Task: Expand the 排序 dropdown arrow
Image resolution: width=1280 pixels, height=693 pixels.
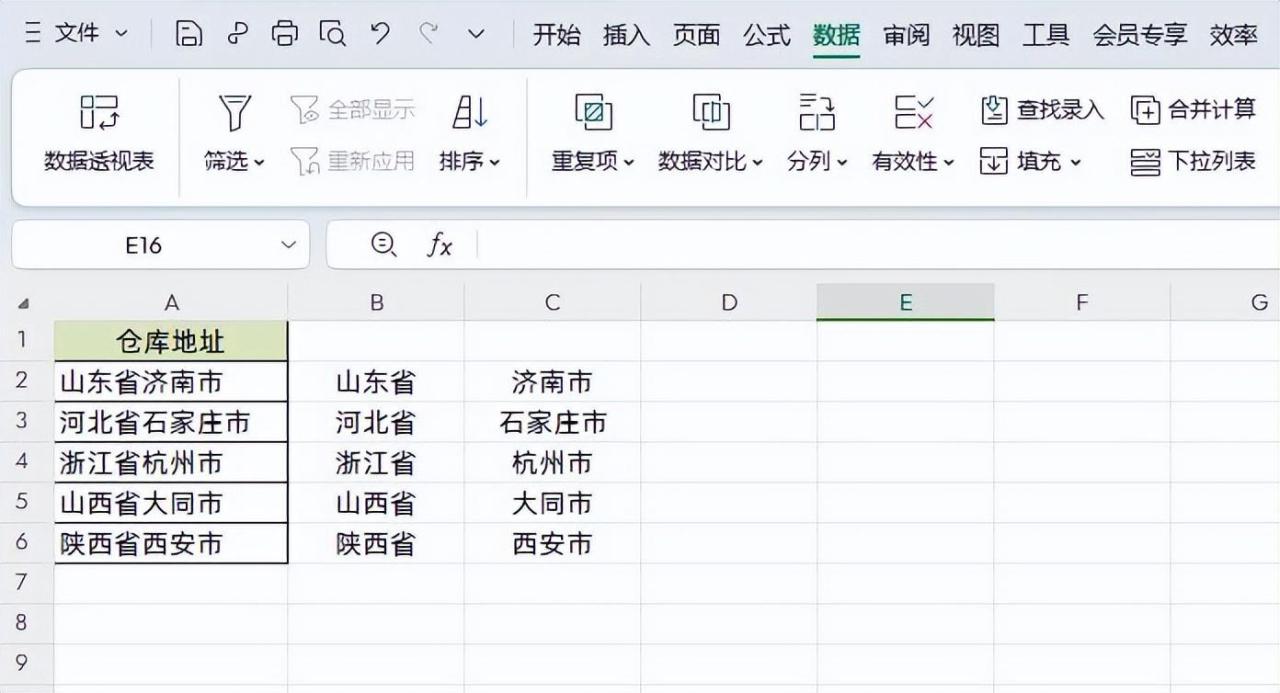Action: (494, 162)
